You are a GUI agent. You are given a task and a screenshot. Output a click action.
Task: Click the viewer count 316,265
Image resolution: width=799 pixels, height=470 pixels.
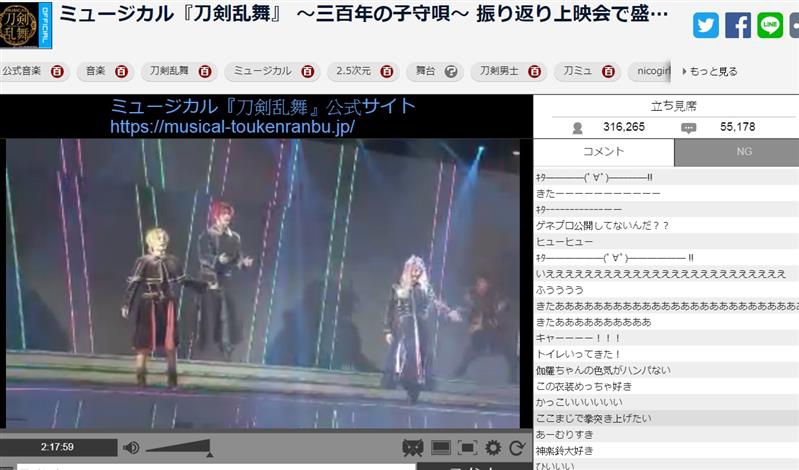624,127
